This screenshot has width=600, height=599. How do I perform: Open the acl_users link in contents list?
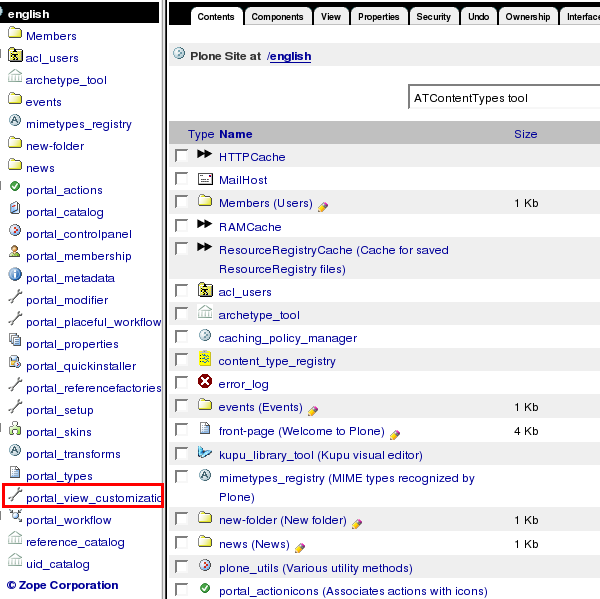point(245,292)
